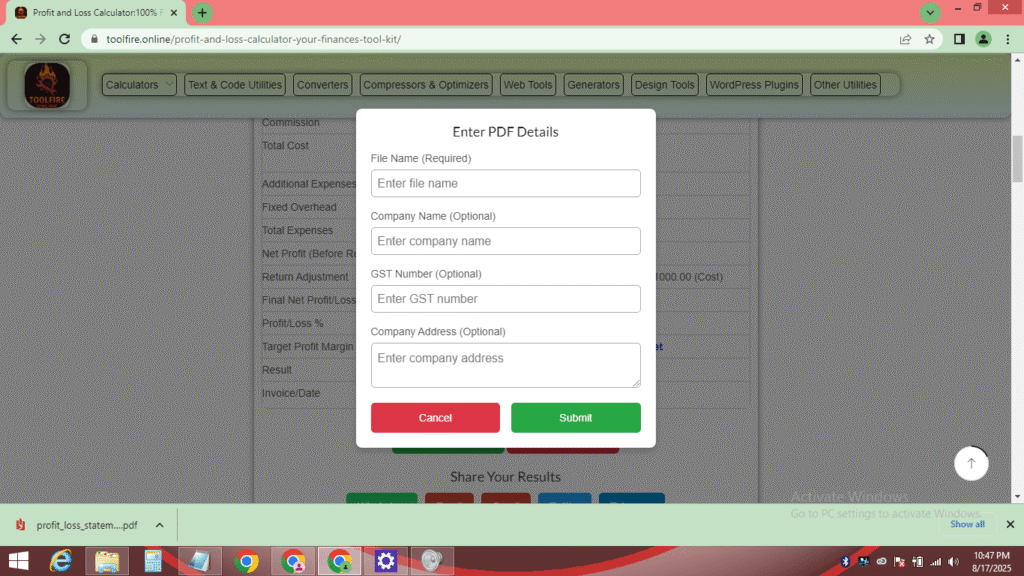Click the browser back arrow
Image resolution: width=1024 pixels, height=576 pixels.
click(16, 39)
